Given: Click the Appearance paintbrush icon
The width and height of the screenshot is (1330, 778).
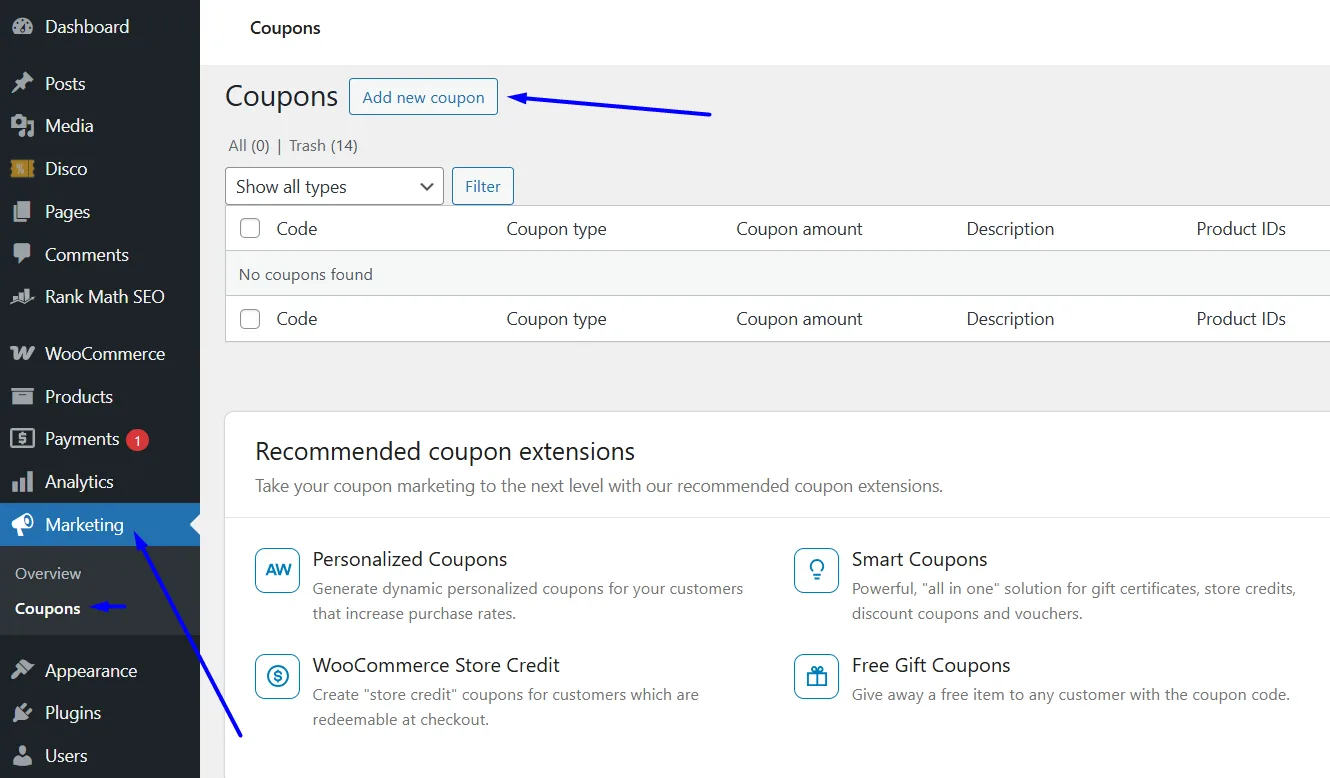Looking at the screenshot, I should [22, 671].
